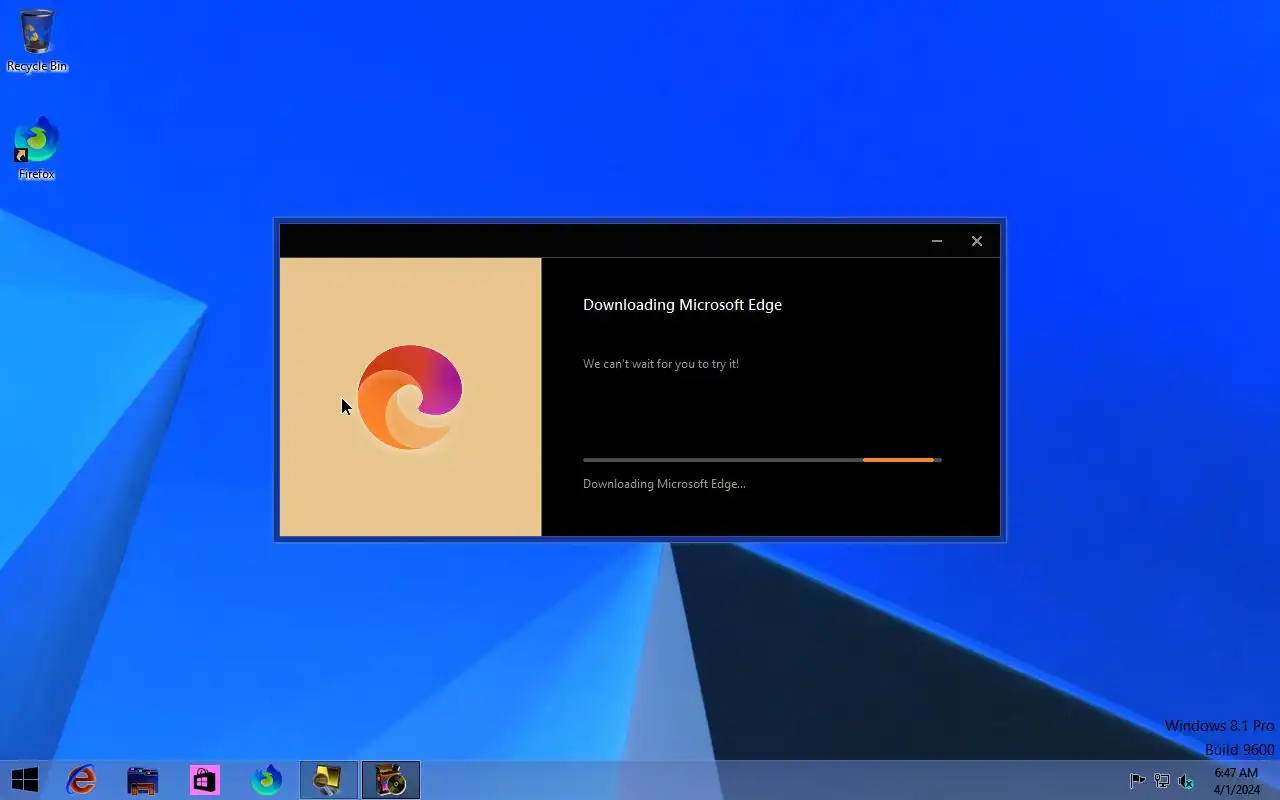Open Action Center flag in system tray

click(x=1137, y=781)
